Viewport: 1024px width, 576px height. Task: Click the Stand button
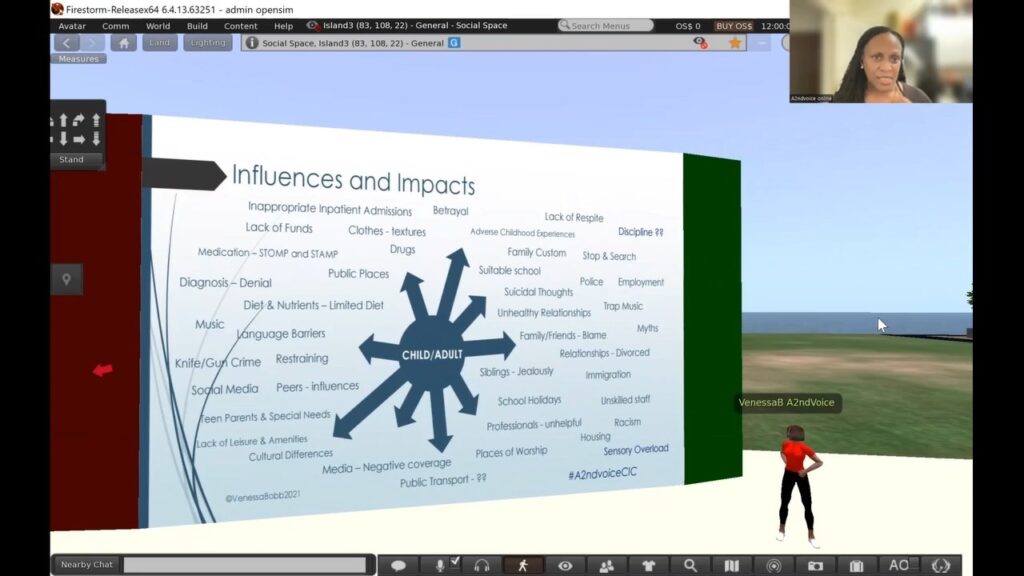[x=71, y=159]
